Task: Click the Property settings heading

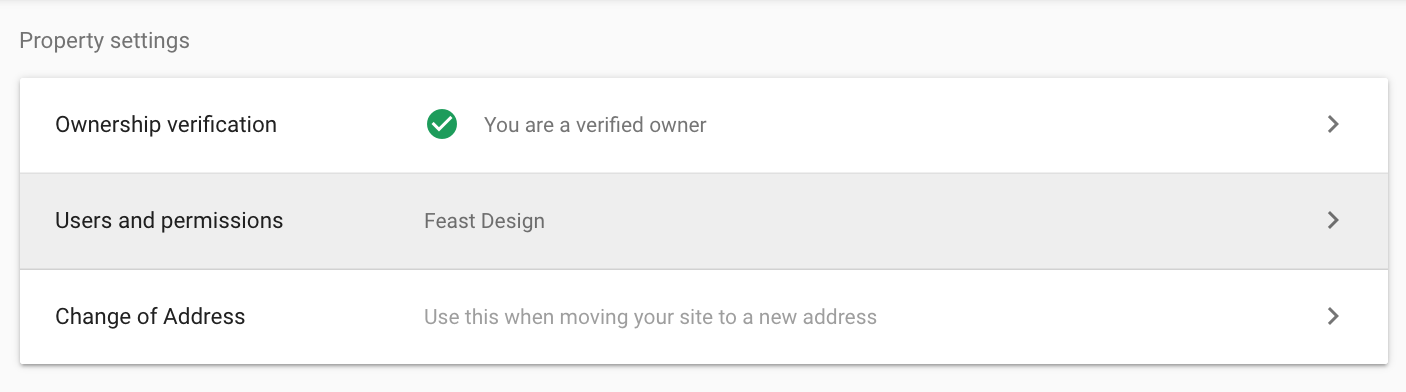Action: point(104,41)
